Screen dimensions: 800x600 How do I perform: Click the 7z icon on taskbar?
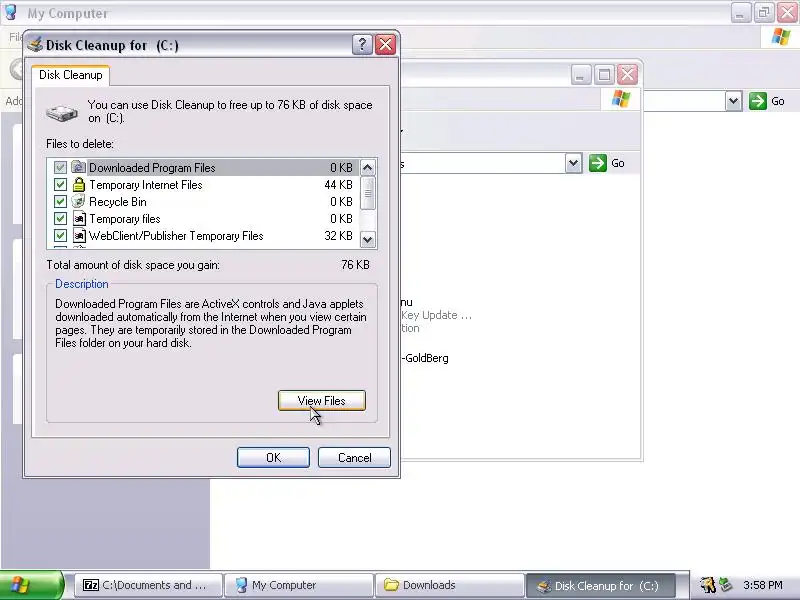[91, 585]
